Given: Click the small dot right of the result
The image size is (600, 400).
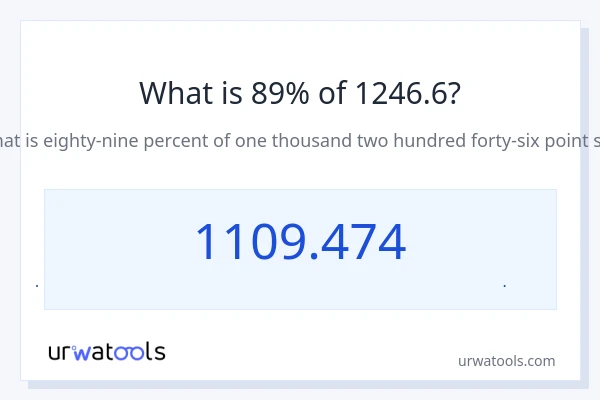Looking at the screenshot, I should pos(504,286).
